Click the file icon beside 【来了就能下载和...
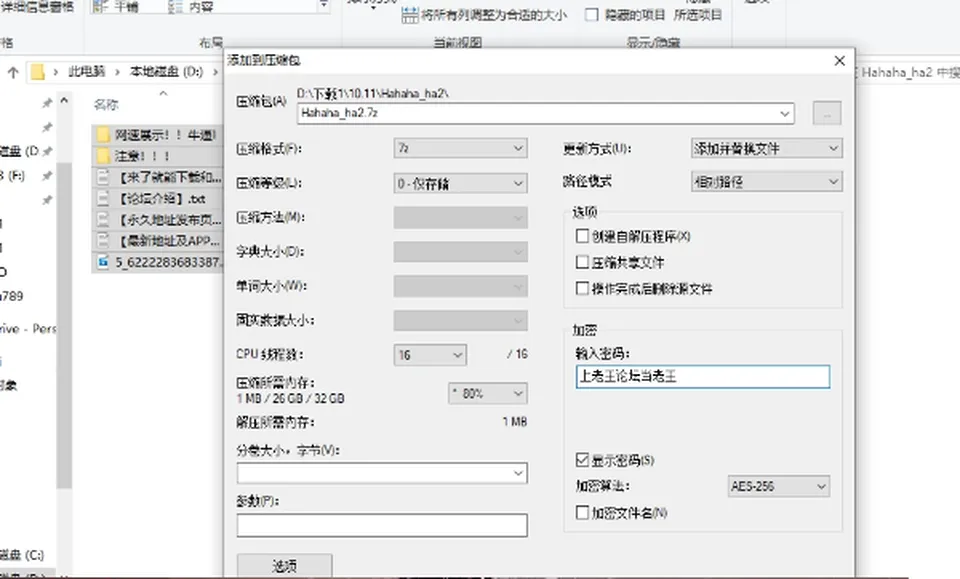The image size is (960, 579). click(x=103, y=177)
